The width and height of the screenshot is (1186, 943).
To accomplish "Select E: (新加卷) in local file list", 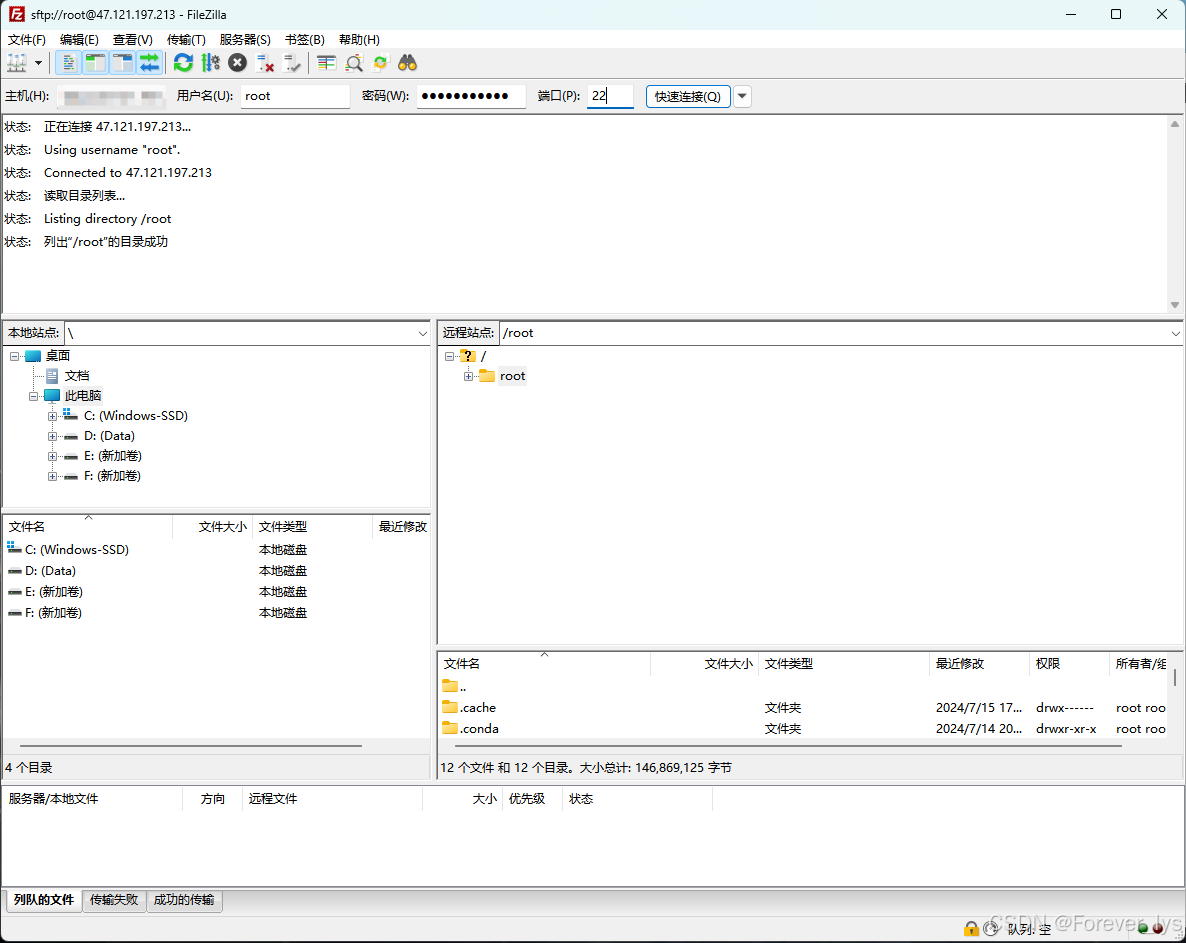I will 53,592.
